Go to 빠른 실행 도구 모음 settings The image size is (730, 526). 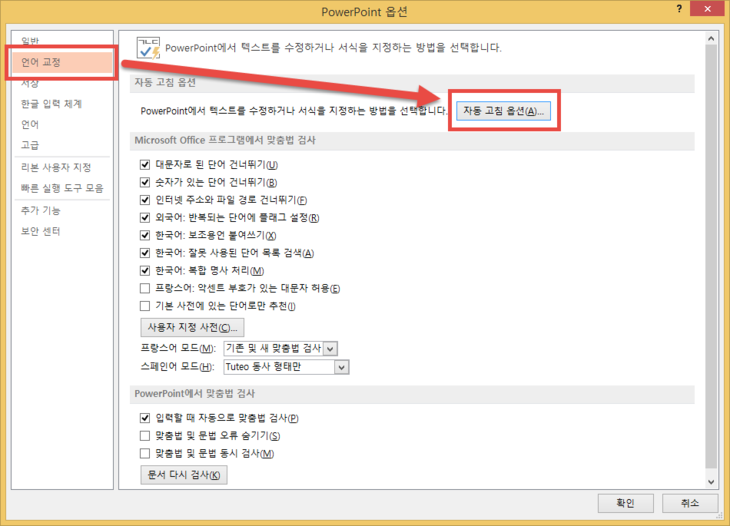[x=62, y=188]
